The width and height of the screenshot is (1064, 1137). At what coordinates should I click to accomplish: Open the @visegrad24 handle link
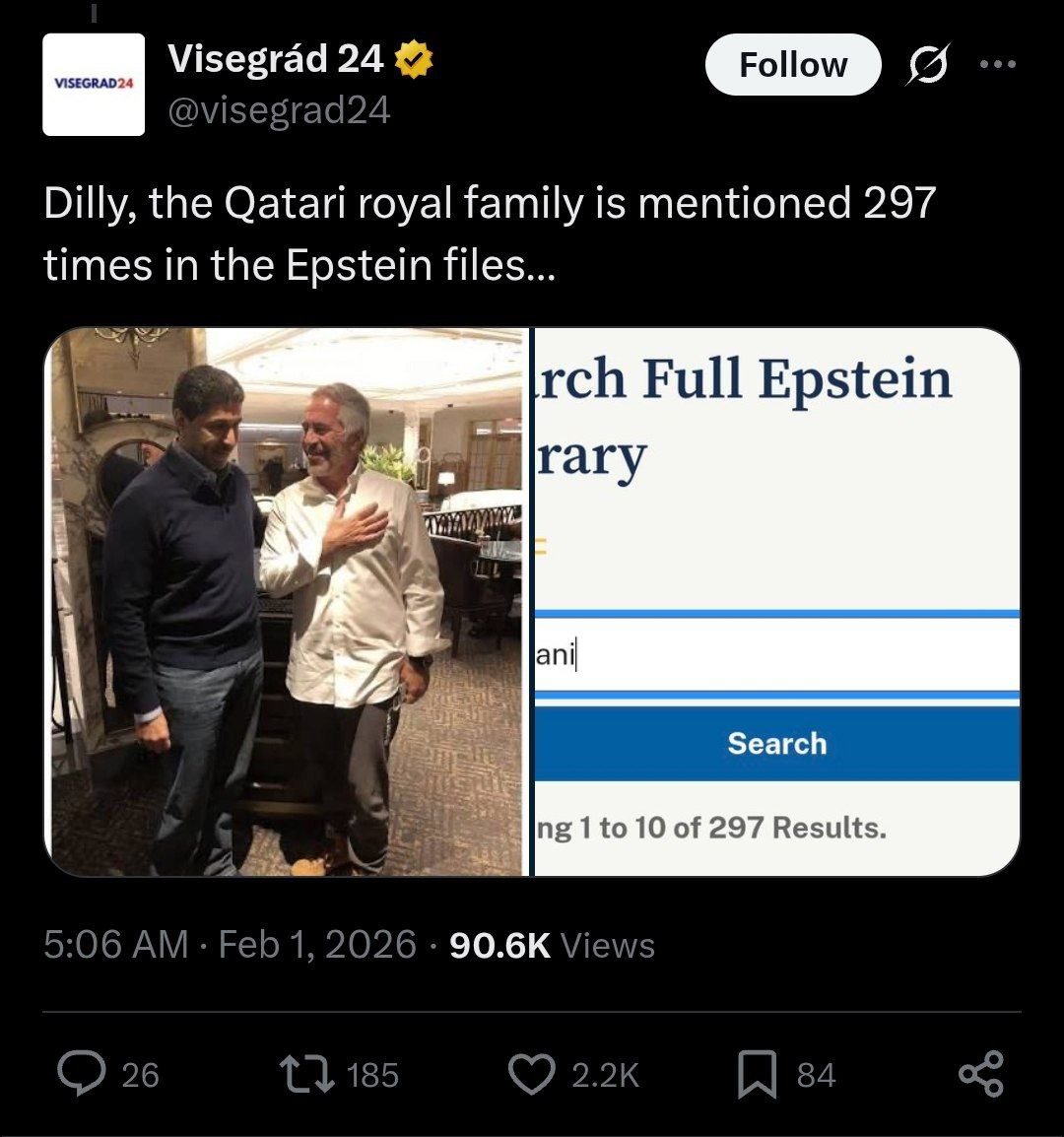(x=280, y=110)
